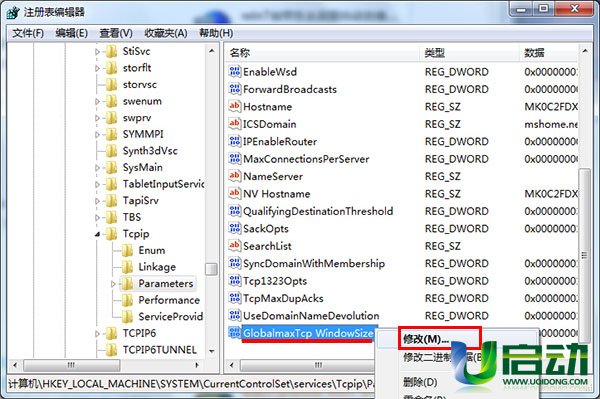Click the Enum folder icon
600x399 pixels.
pyautogui.click(x=127, y=251)
